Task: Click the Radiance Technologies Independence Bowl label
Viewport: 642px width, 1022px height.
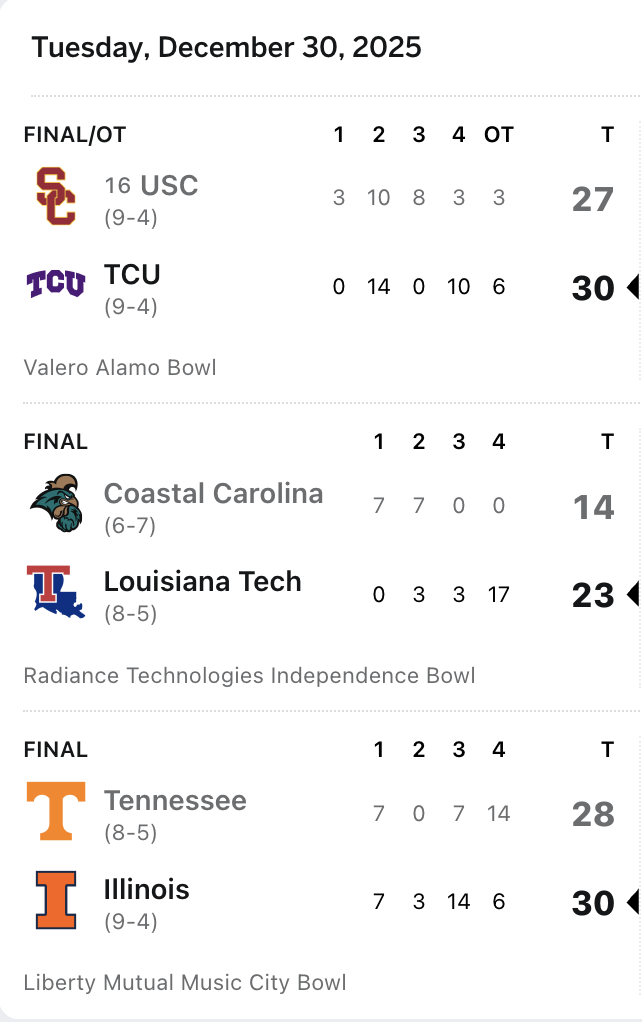Action: click(249, 676)
